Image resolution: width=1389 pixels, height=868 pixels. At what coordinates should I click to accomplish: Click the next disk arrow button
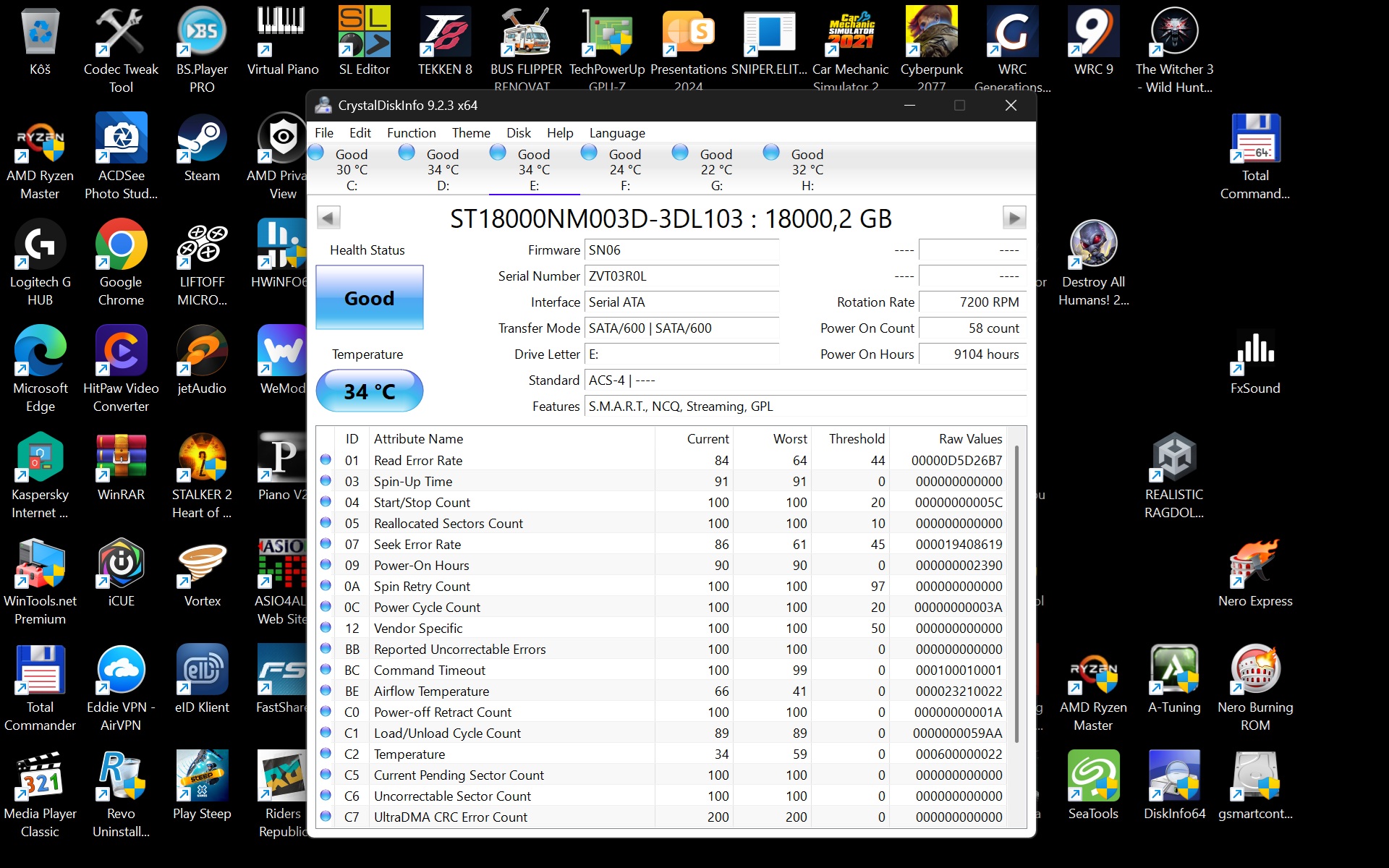[1014, 218]
